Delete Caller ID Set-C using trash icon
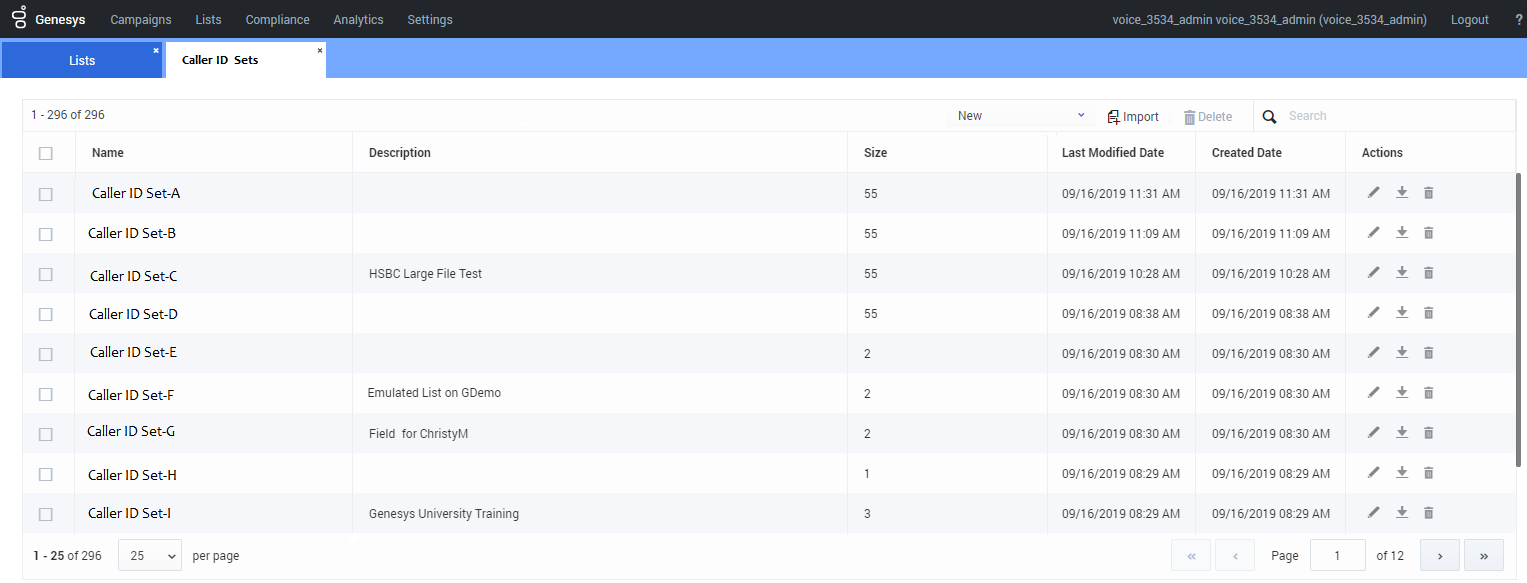1527x583 pixels. pyautogui.click(x=1428, y=273)
